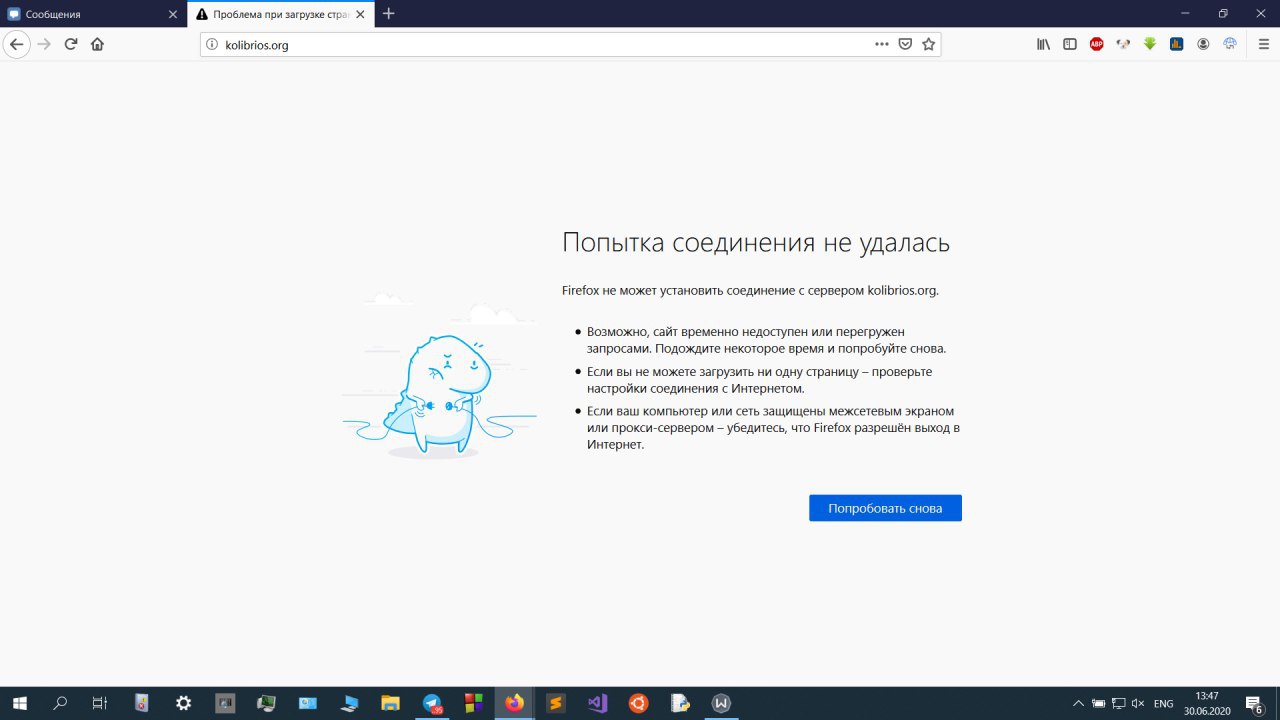This screenshot has height=720, width=1280.
Task: Show hidden system tray icons
Action: pos(1078,703)
